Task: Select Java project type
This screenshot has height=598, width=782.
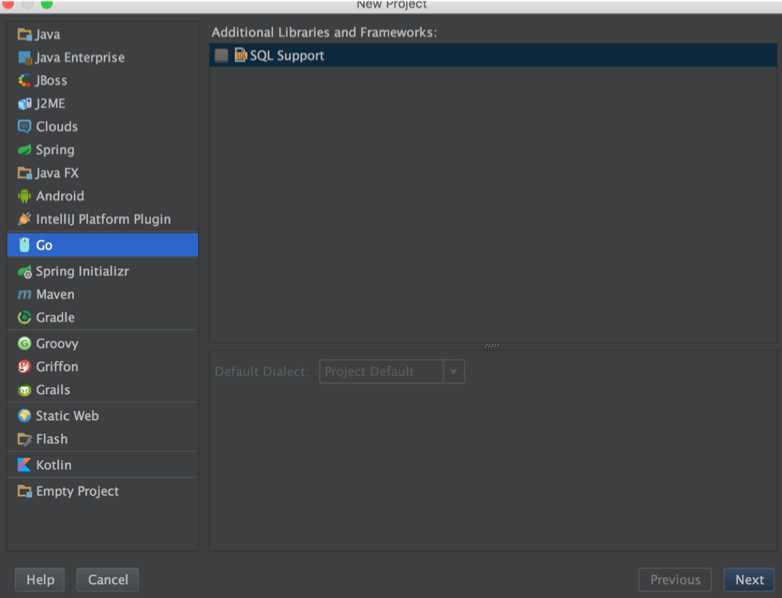Action: tap(103, 34)
